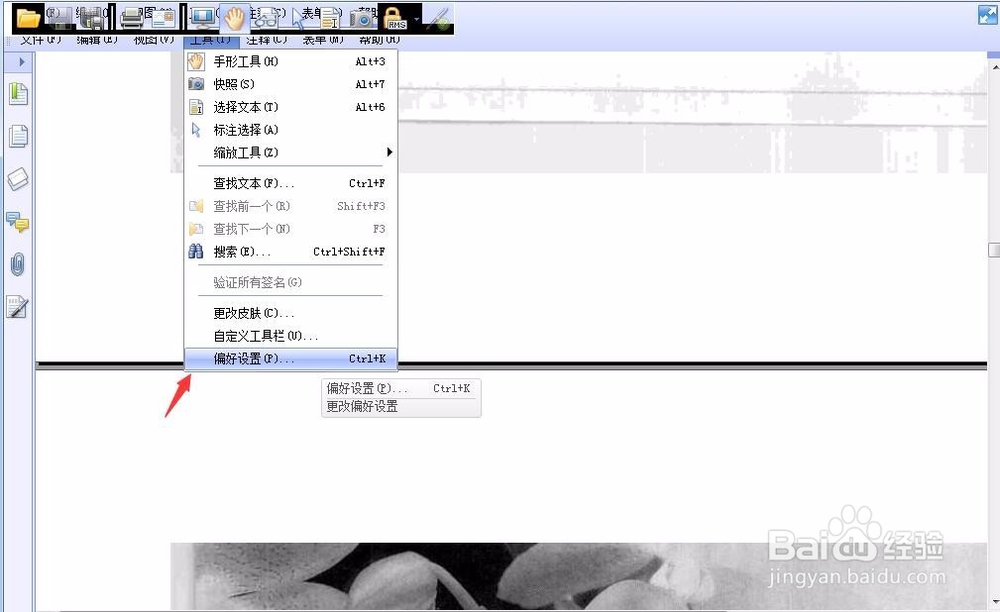Choose 查找文本 (F)... from the menu
Screen dimensions: 1000x612
[x=291, y=184]
